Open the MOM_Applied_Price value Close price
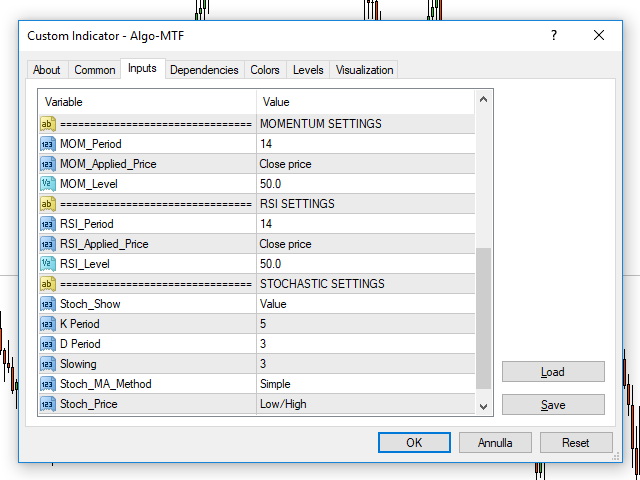 (x=364, y=164)
